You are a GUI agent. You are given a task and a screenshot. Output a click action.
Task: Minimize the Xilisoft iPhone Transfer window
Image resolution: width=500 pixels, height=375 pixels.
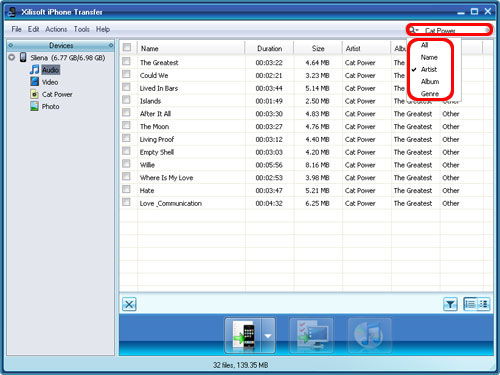(x=461, y=12)
